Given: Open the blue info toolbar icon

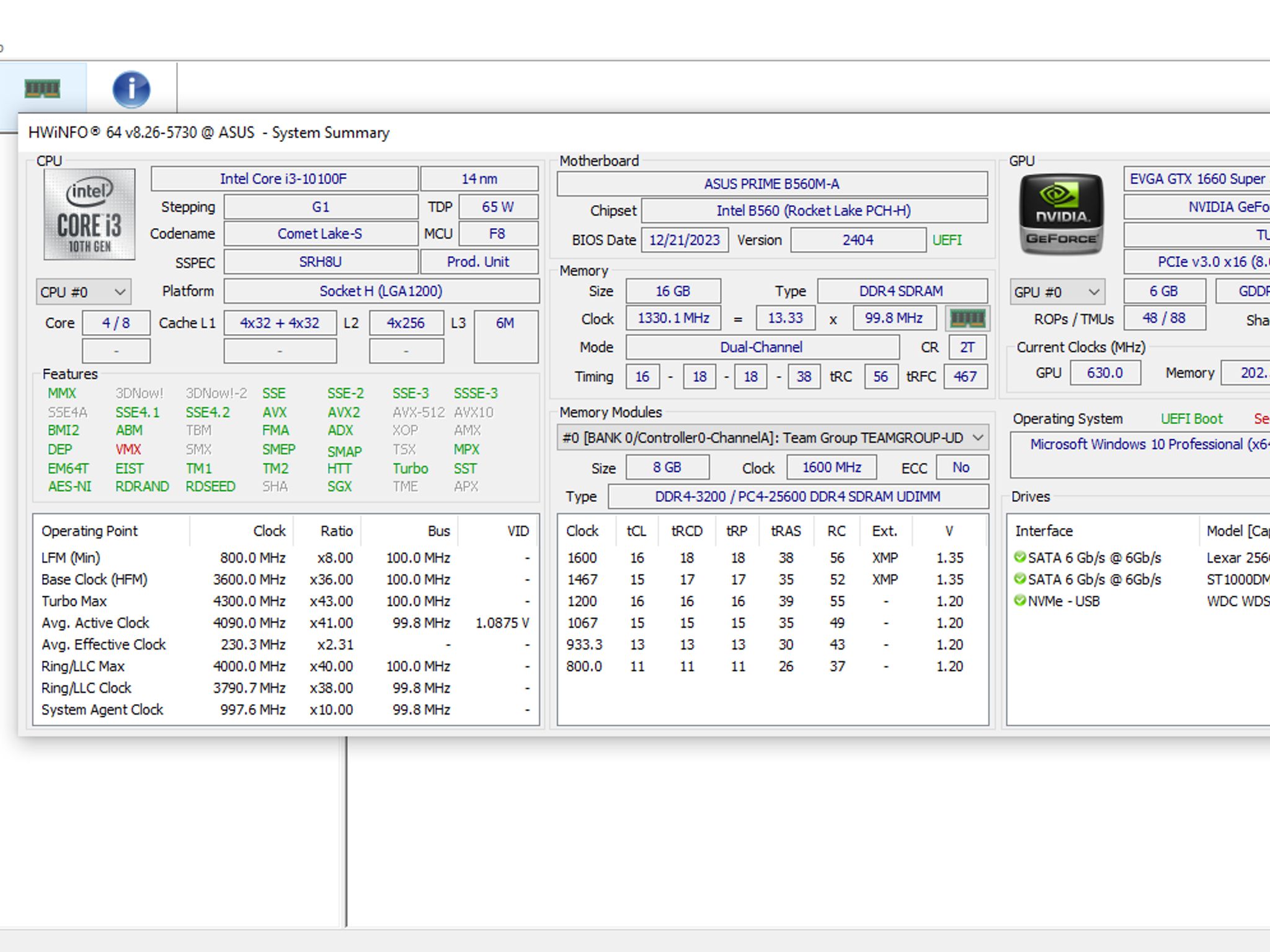Looking at the screenshot, I should coord(131,89).
